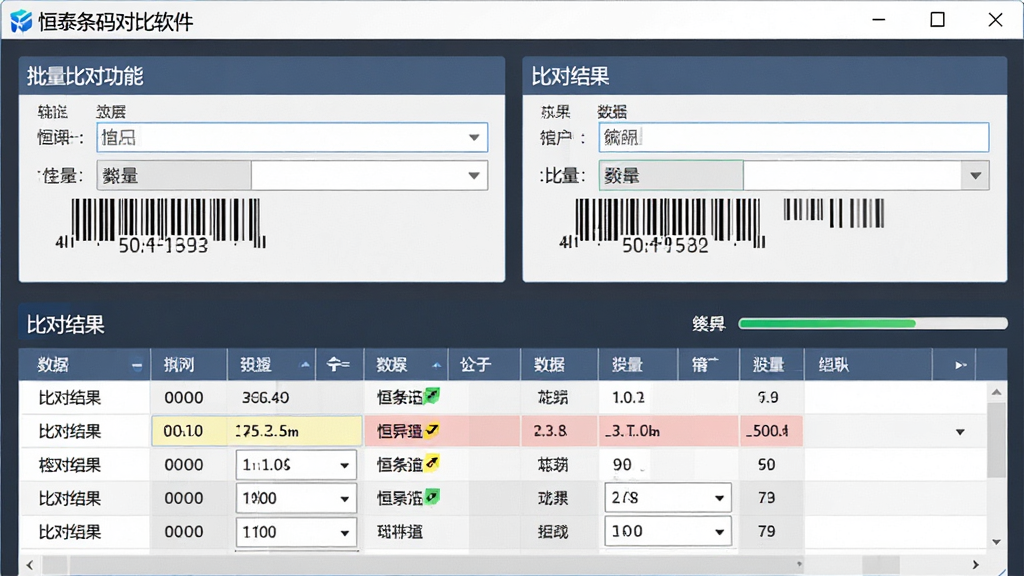Click the 50:4-1393 barcode image

coord(161,225)
